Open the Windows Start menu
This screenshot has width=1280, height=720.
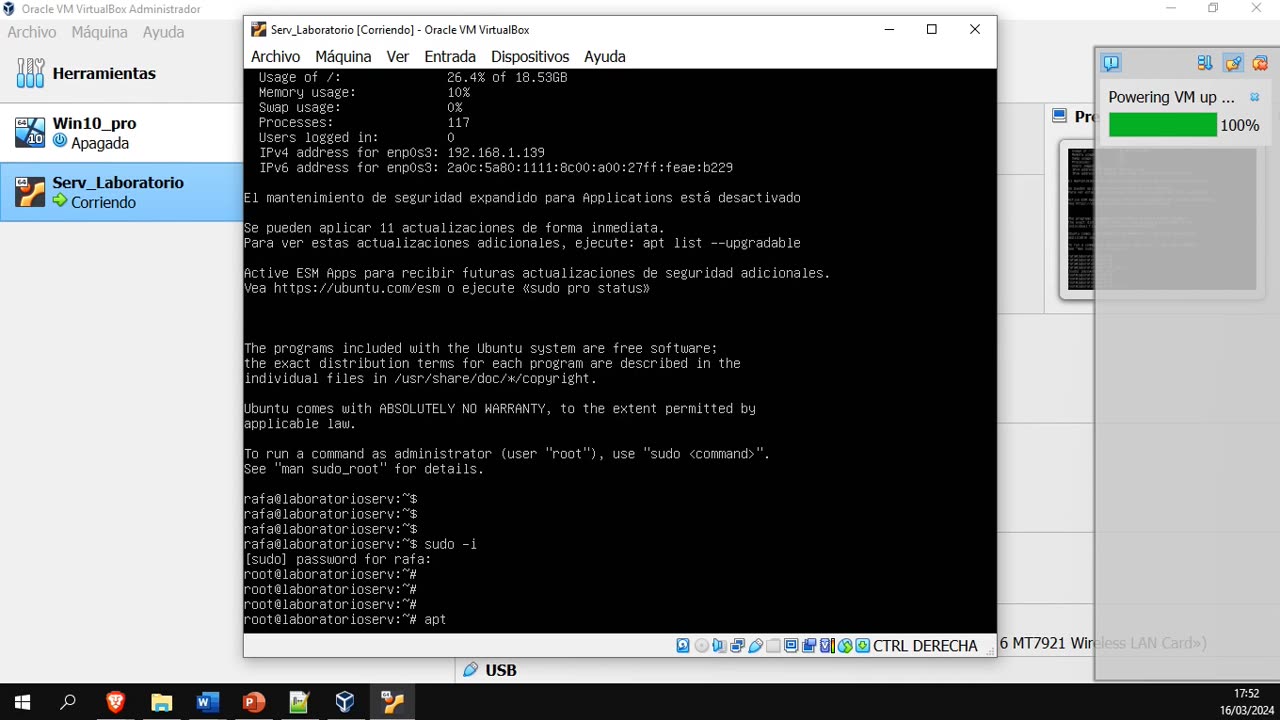point(22,702)
